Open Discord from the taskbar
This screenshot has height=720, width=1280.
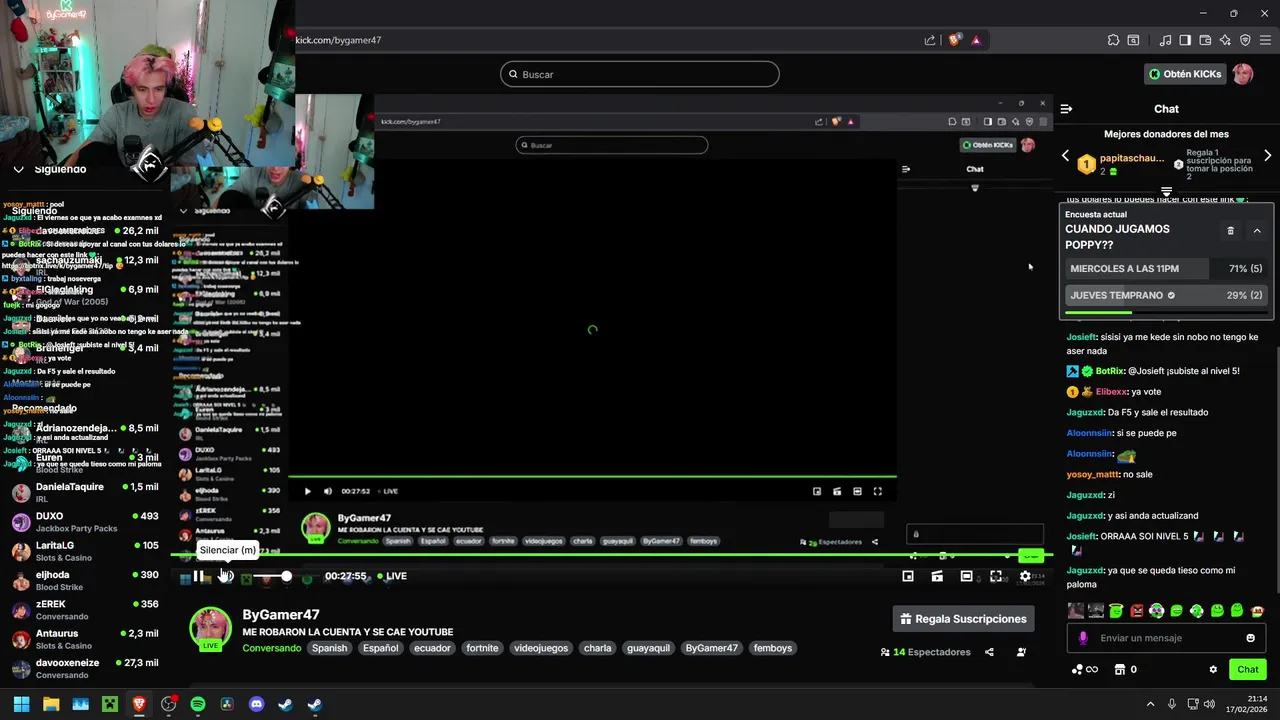coord(256,704)
